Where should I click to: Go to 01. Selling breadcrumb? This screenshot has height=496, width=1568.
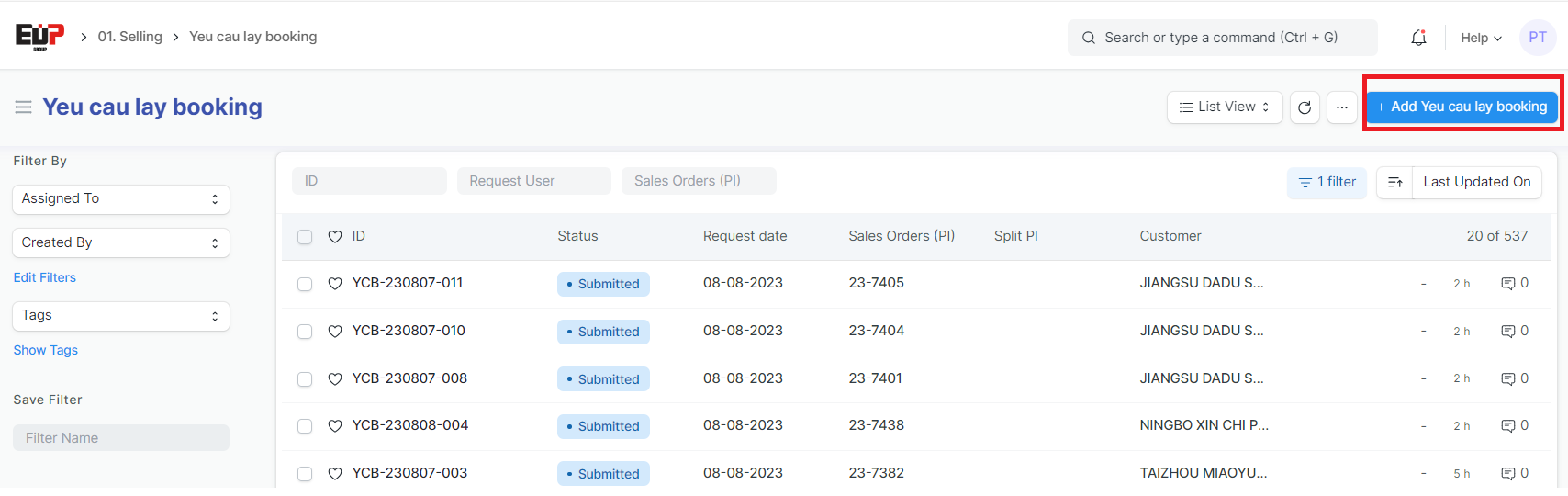tap(129, 37)
